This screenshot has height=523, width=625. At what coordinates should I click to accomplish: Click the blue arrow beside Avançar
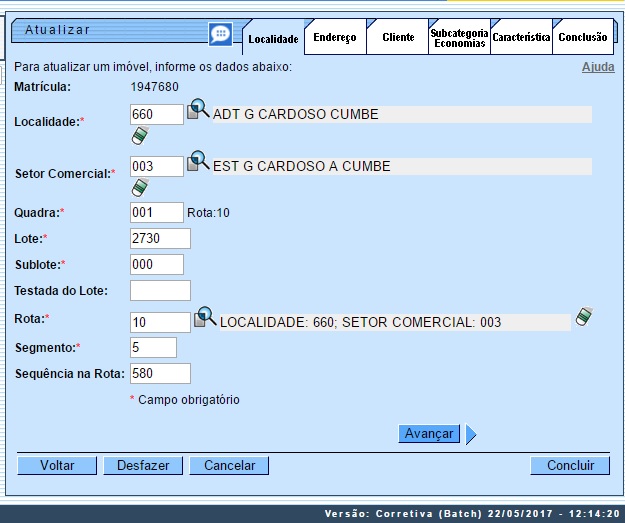click(x=471, y=434)
